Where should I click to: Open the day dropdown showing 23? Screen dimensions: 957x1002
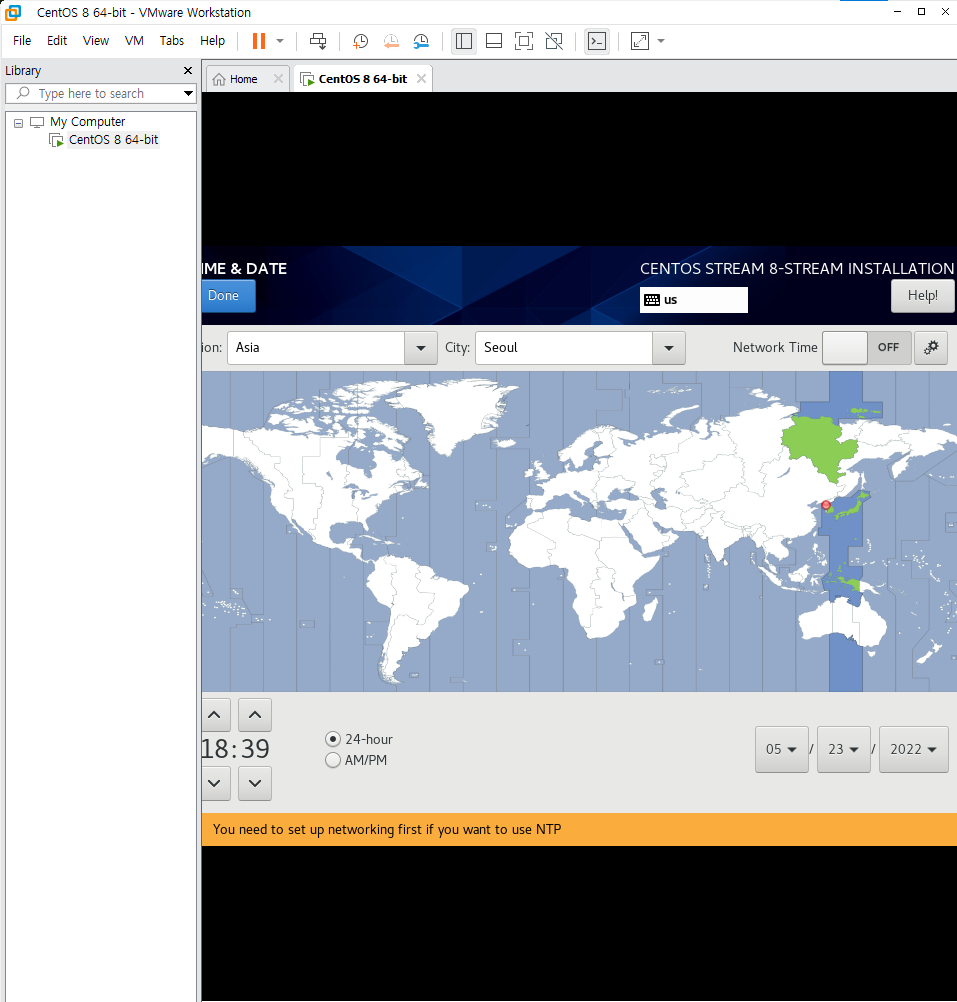coord(843,750)
